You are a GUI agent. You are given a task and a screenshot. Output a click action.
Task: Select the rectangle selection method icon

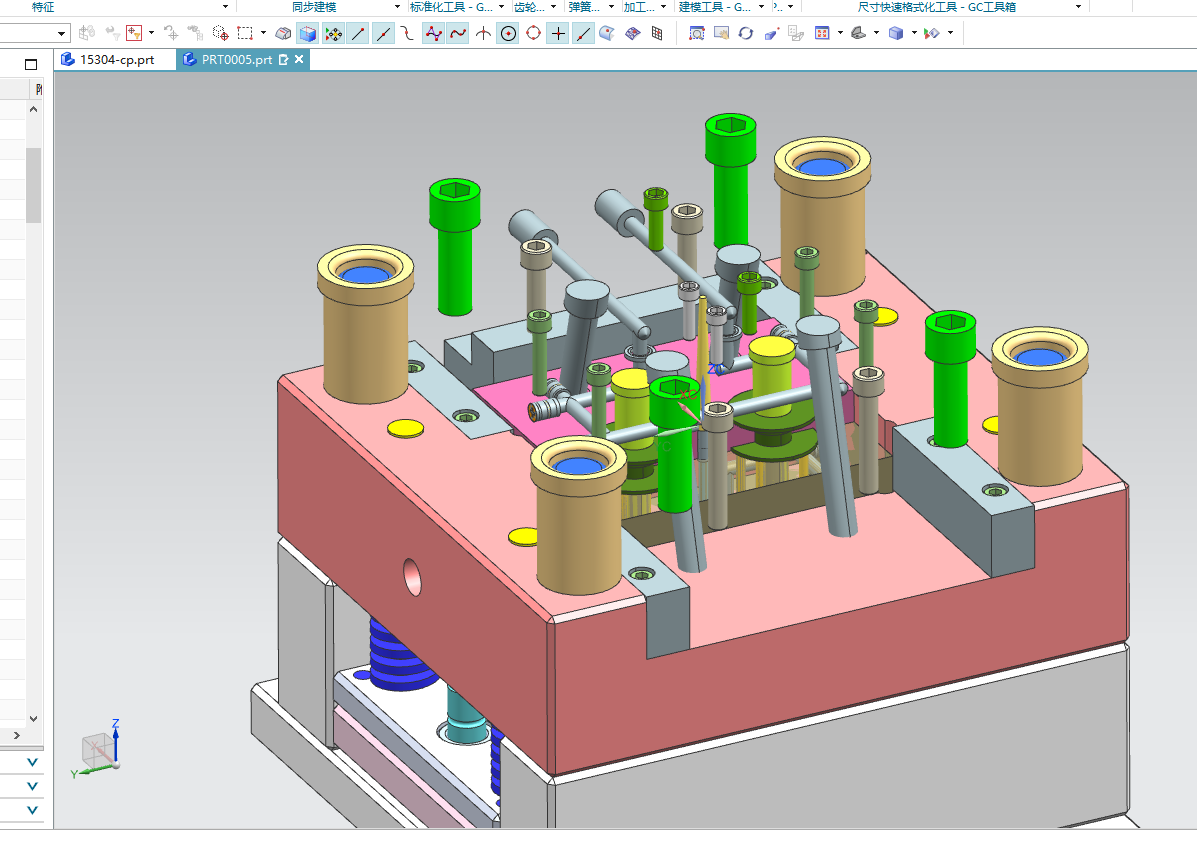[x=244, y=33]
